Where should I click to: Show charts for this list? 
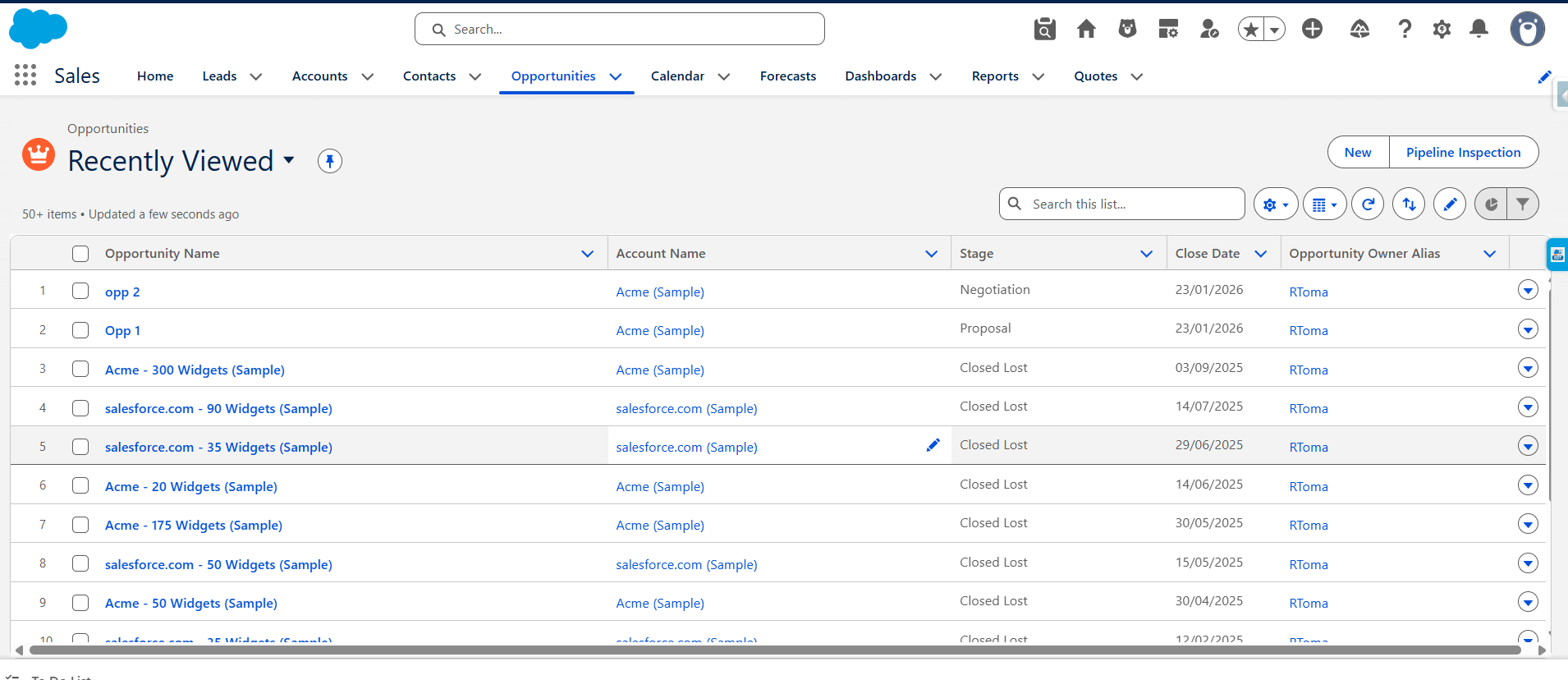click(1491, 204)
